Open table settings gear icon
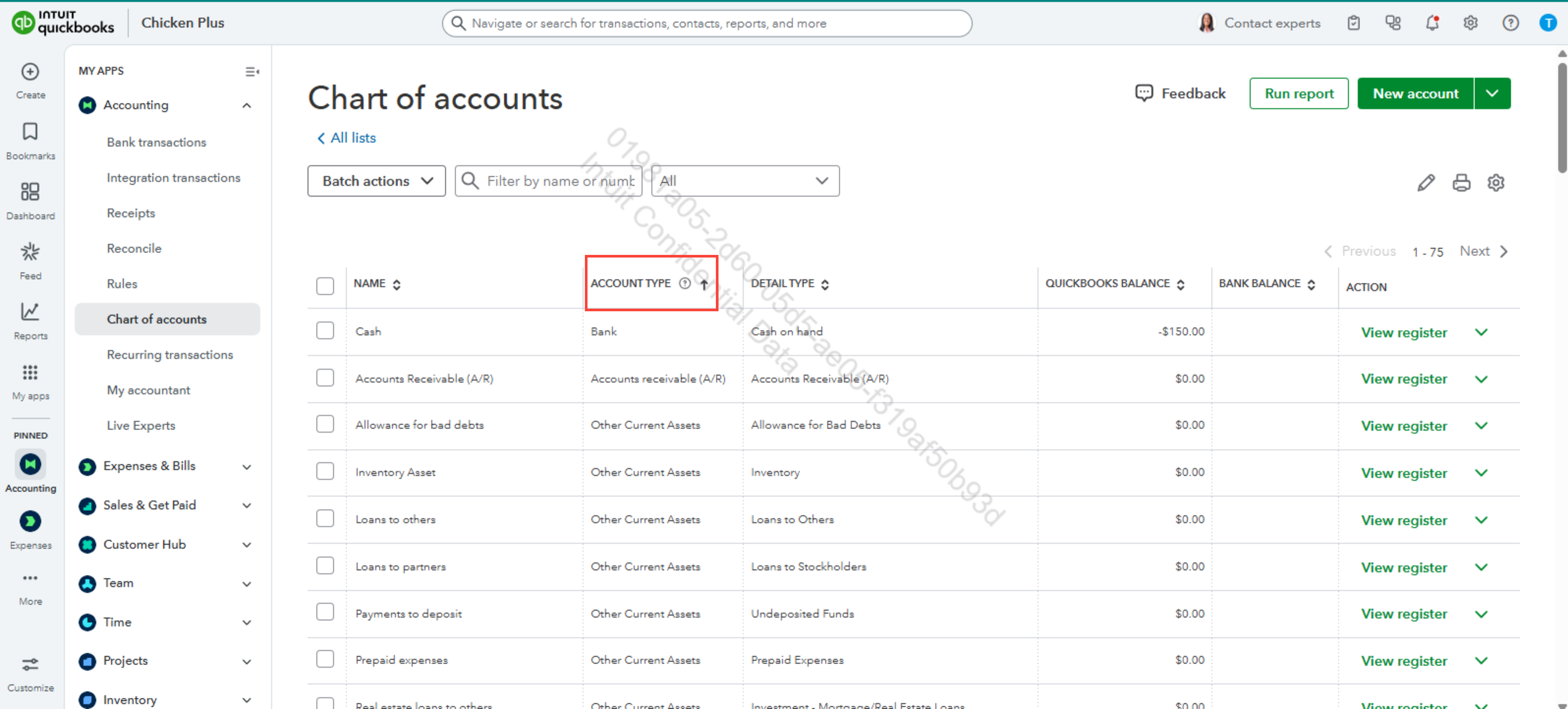This screenshot has width=1568, height=709. [x=1496, y=182]
